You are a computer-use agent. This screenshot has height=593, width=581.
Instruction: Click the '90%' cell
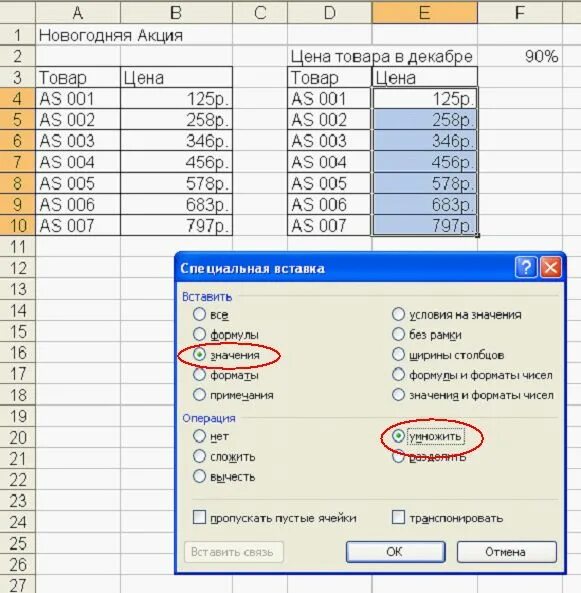[x=520, y=56]
